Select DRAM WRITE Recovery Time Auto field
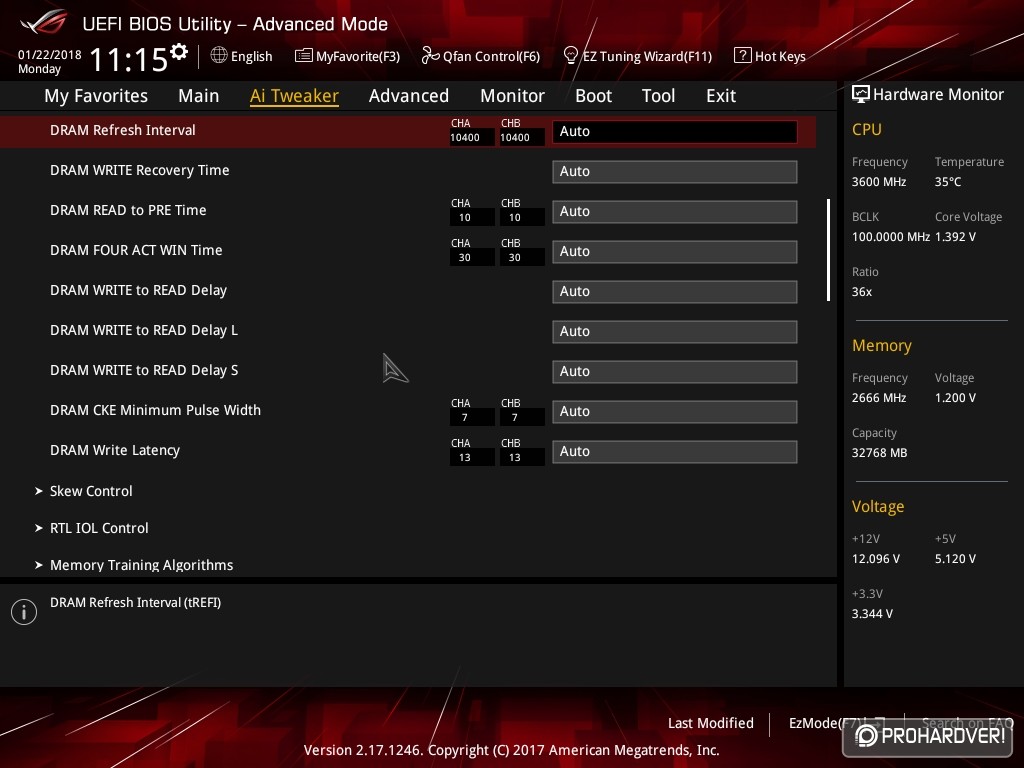Screen dimensions: 1024x768 click(x=675, y=171)
